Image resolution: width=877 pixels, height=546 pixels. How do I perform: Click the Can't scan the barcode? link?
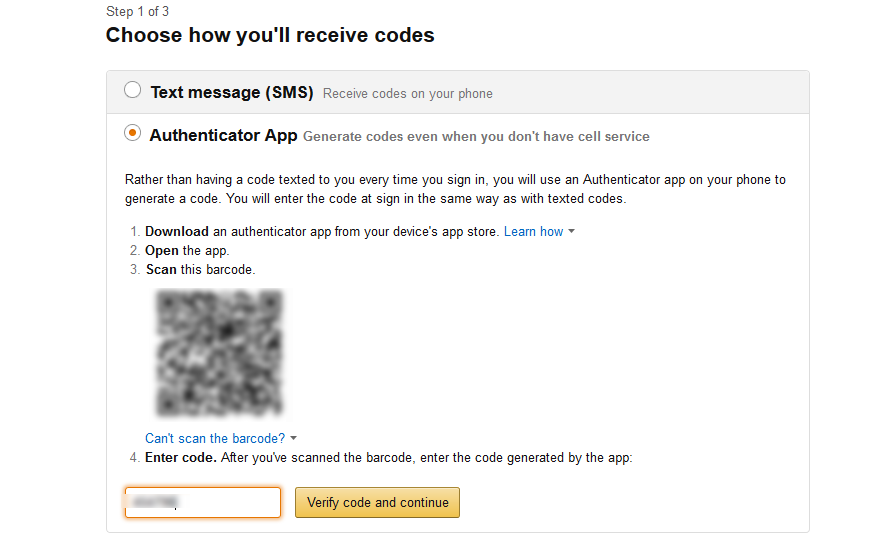215,438
